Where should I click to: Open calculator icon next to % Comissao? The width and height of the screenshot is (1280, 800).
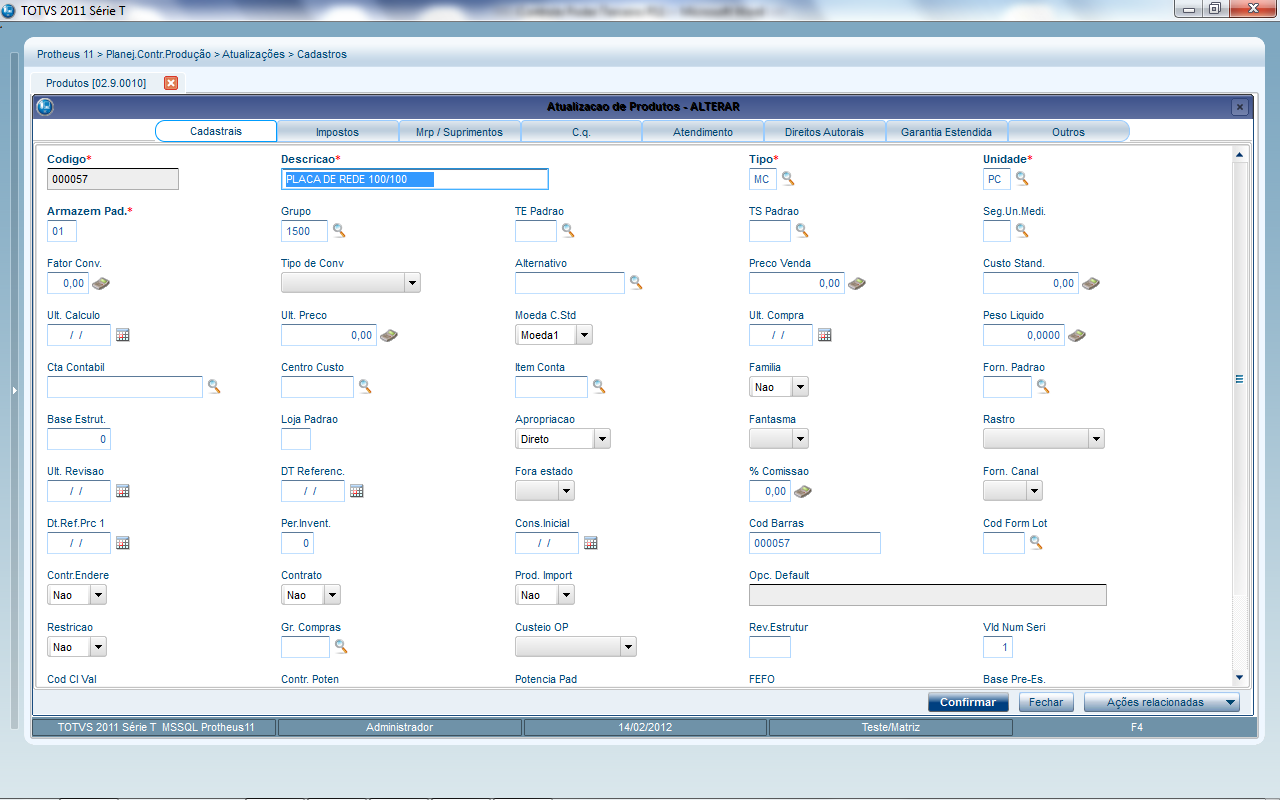click(803, 491)
